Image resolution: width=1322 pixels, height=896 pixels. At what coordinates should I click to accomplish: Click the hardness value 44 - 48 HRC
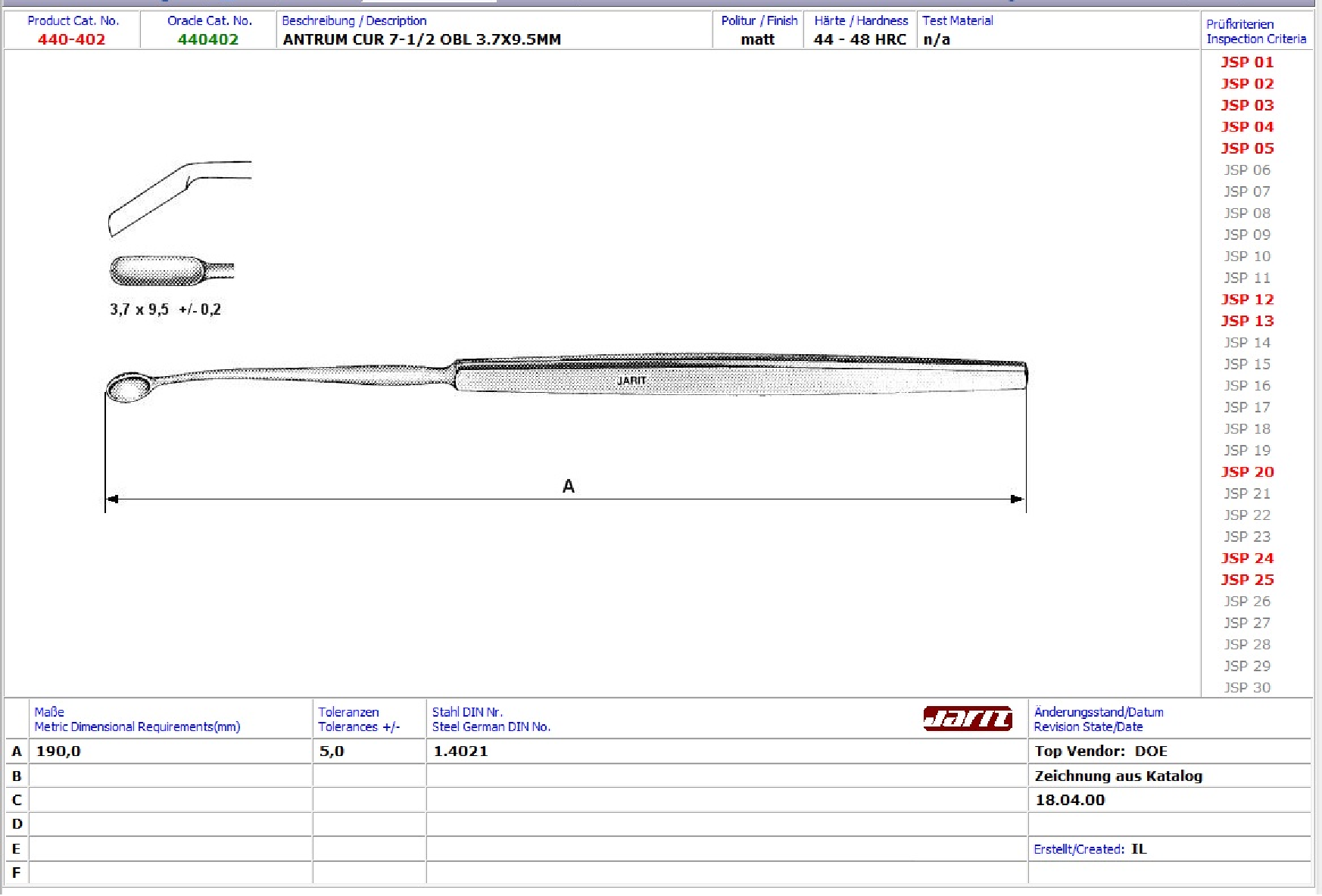point(859,39)
